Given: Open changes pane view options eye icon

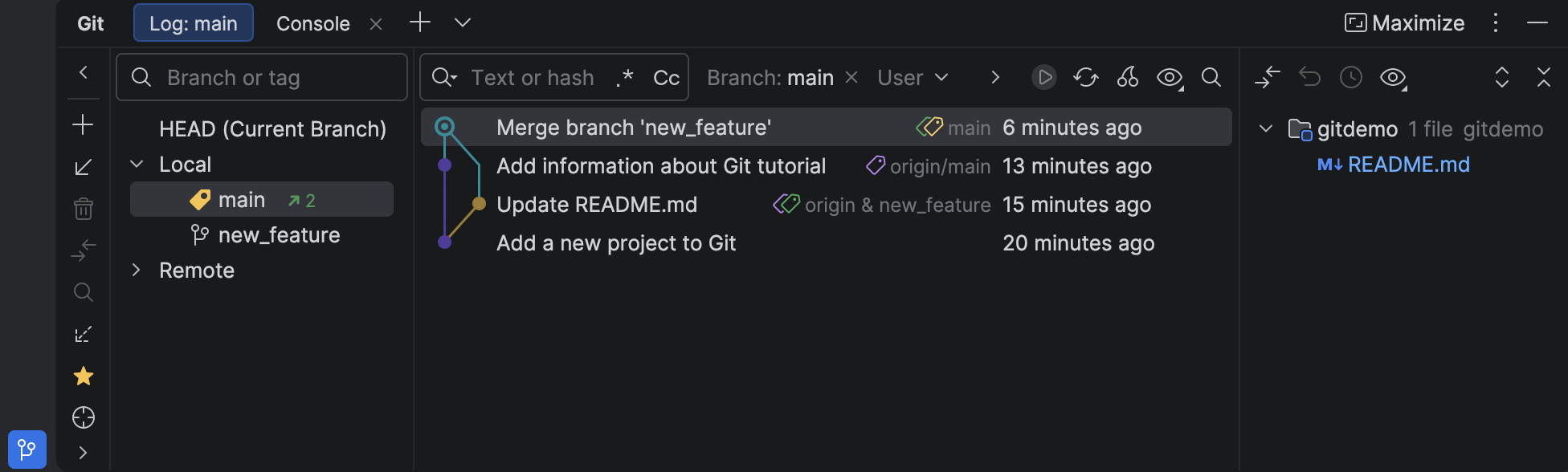Looking at the screenshot, I should click(x=1394, y=78).
